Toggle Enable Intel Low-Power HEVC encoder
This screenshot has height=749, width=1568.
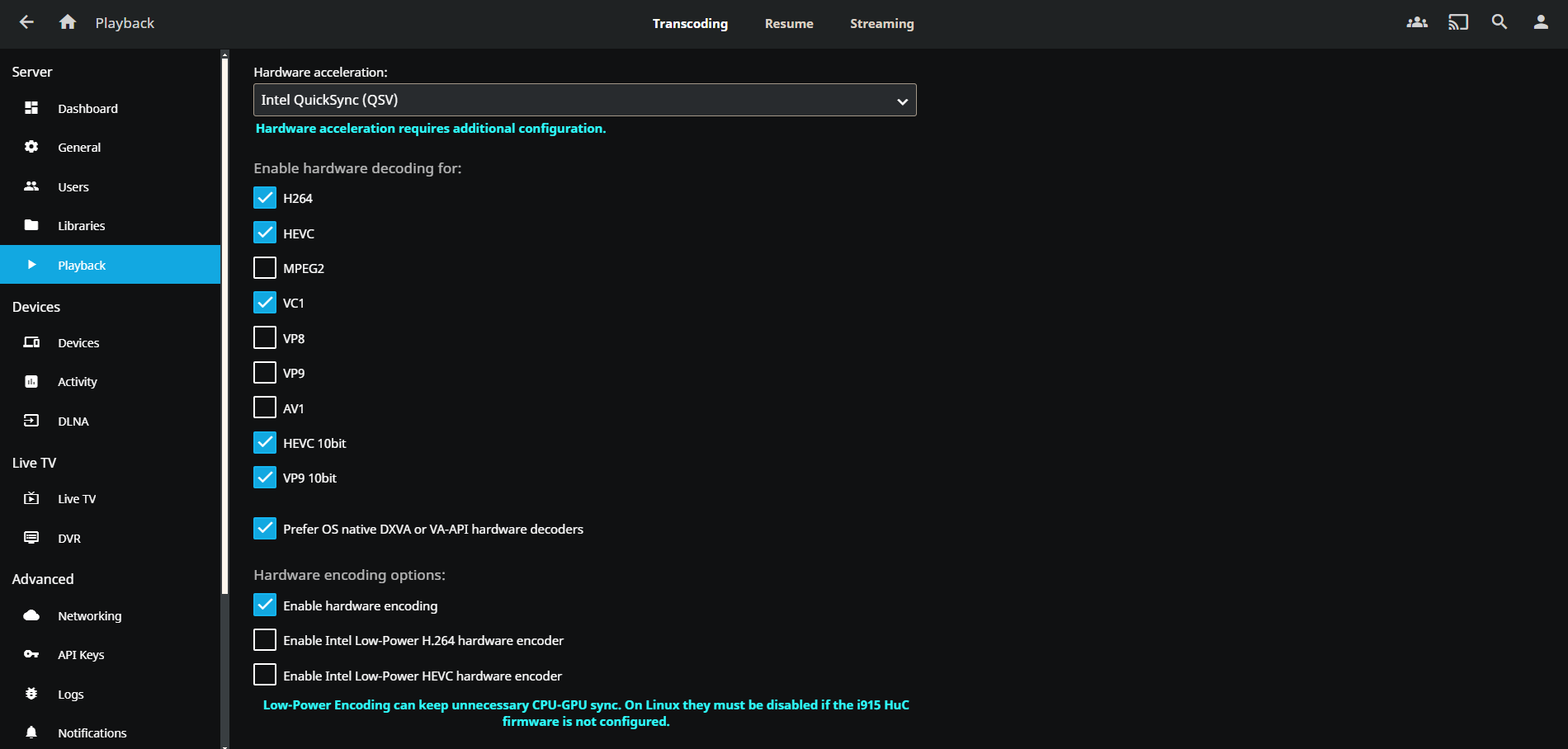coord(265,676)
